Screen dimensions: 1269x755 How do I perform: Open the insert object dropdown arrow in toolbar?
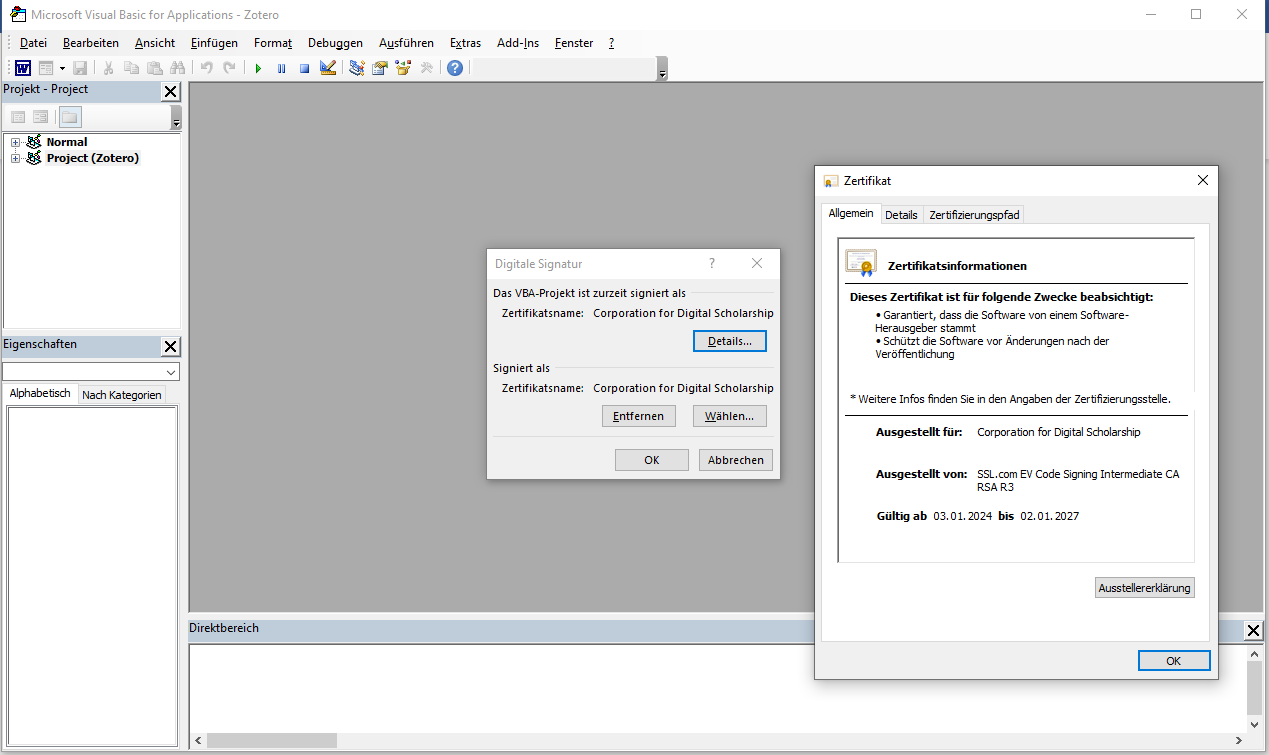62,68
